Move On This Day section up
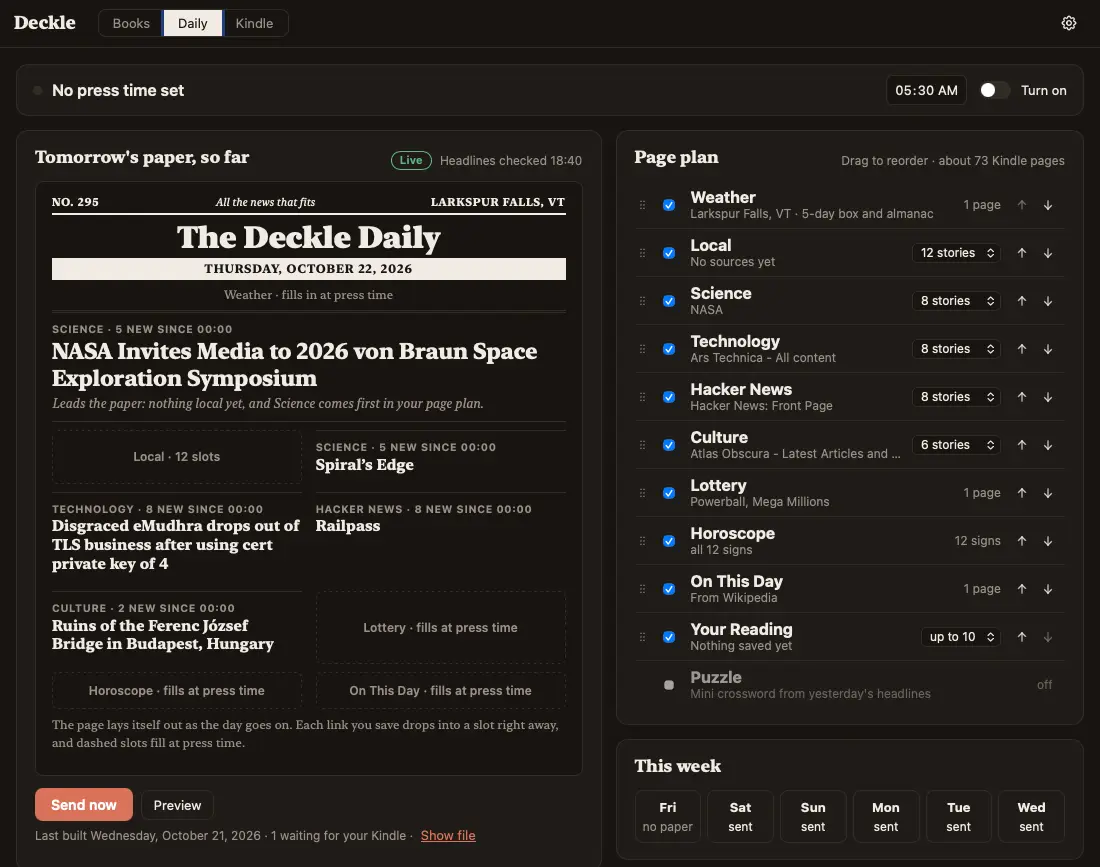Image resolution: width=1100 pixels, height=867 pixels. (x=1021, y=589)
